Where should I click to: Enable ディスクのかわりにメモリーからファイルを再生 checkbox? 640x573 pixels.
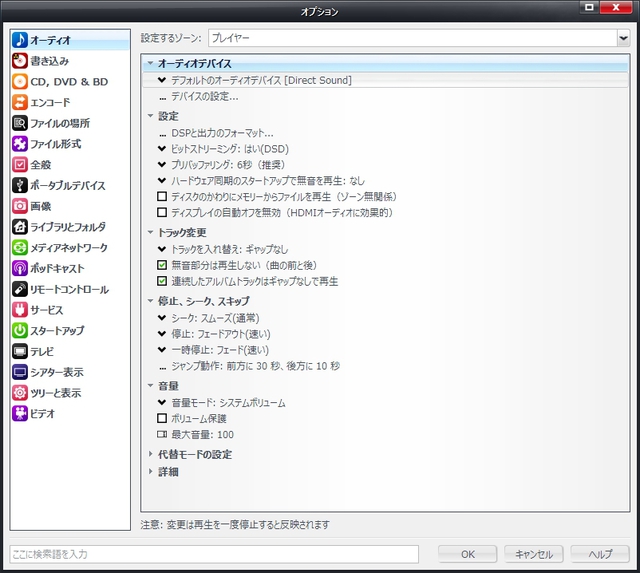162,196
